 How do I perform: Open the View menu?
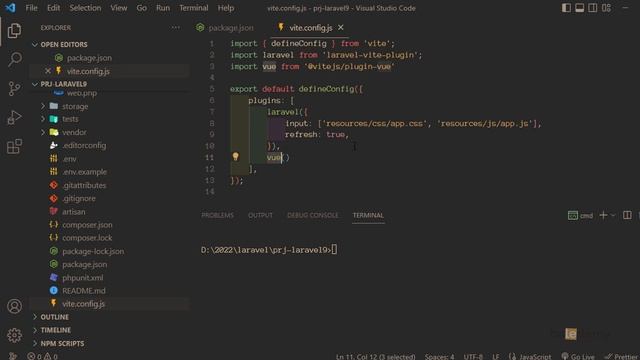(x=119, y=8)
